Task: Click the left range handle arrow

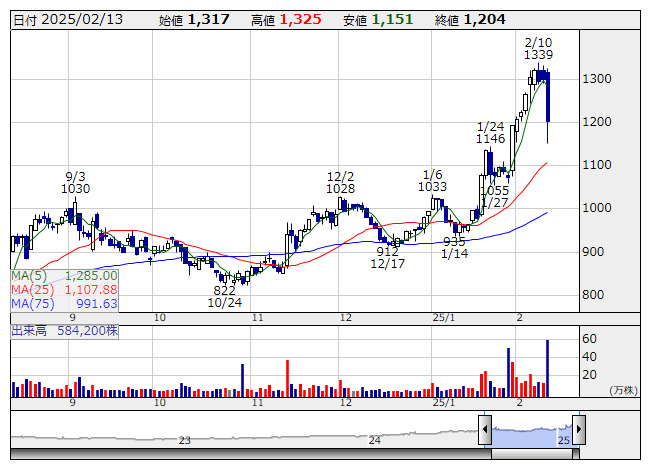Action: pyautogui.click(x=485, y=429)
